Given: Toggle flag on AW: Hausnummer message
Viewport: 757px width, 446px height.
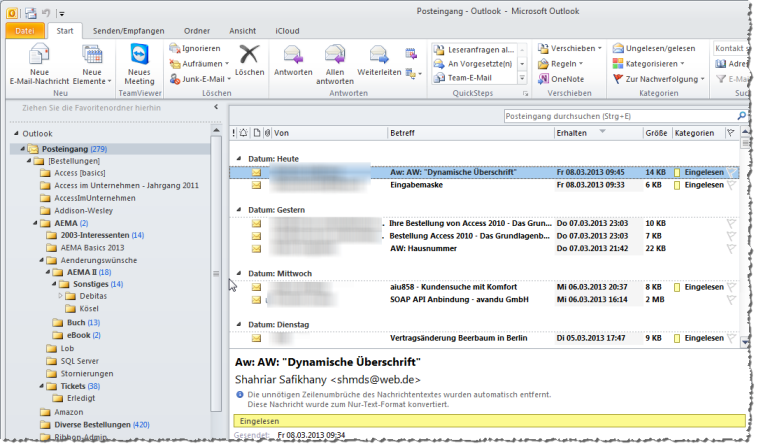Looking at the screenshot, I should (x=732, y=248).
